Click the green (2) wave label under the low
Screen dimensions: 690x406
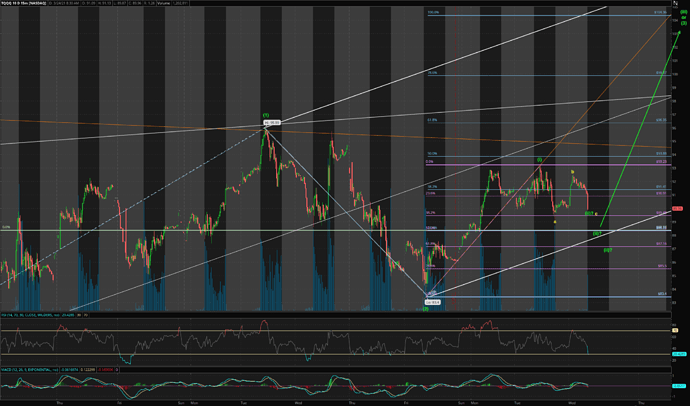[426, 309]
